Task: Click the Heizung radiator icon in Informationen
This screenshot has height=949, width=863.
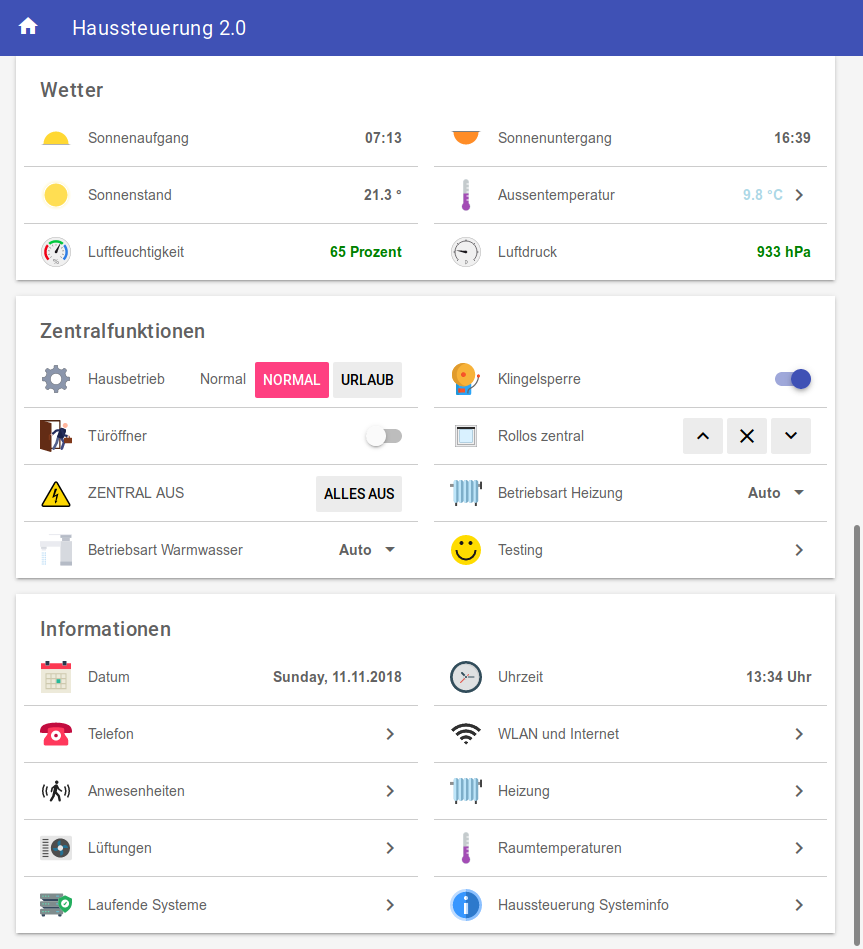Action: pos(465,791)
